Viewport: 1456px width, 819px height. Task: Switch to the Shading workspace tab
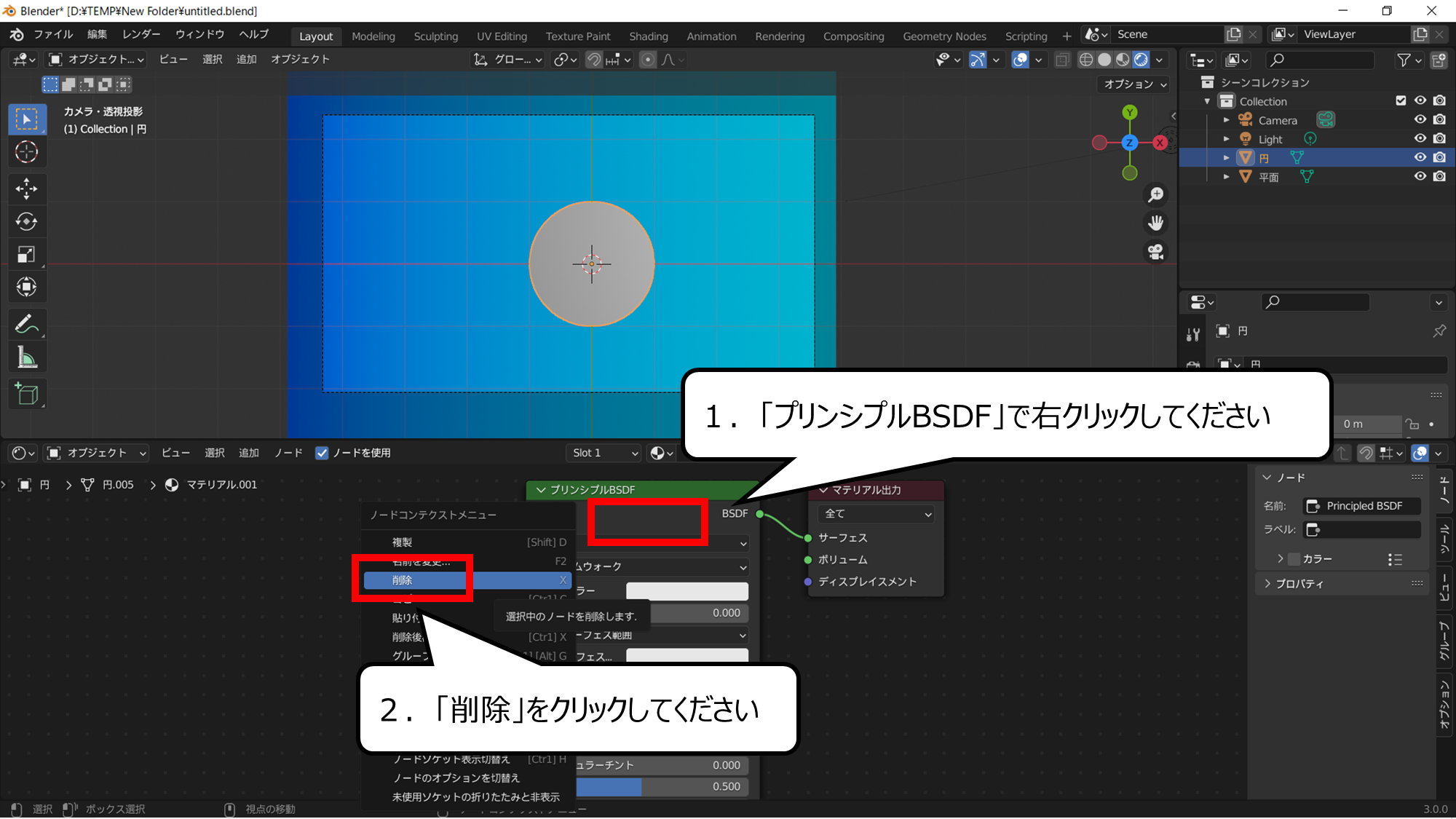[x=648, y=36]
